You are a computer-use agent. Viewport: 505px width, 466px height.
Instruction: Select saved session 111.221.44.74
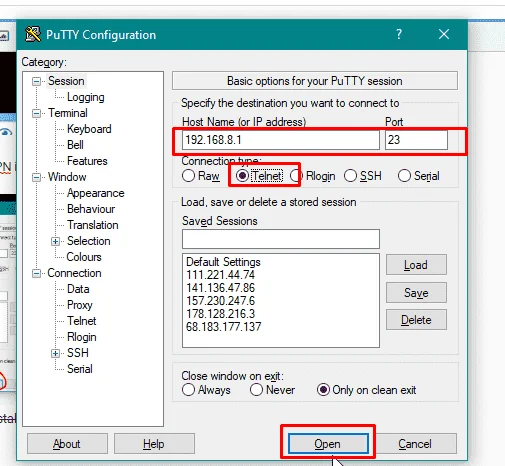click(x=220, y=275)
